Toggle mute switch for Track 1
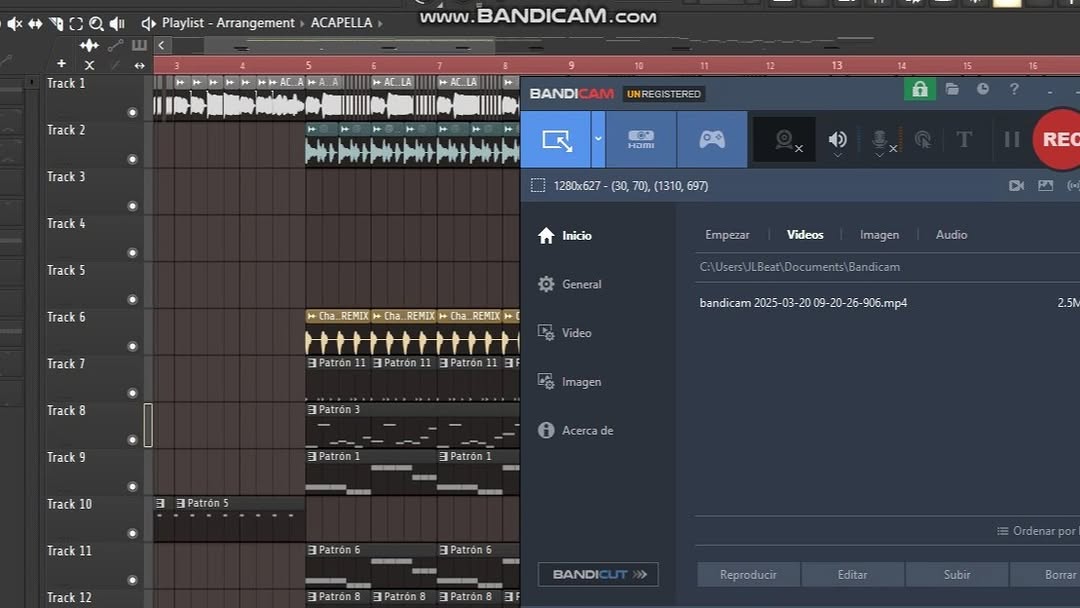The height and width of the screenshot is (608, 1080). (x=132, y=112)
